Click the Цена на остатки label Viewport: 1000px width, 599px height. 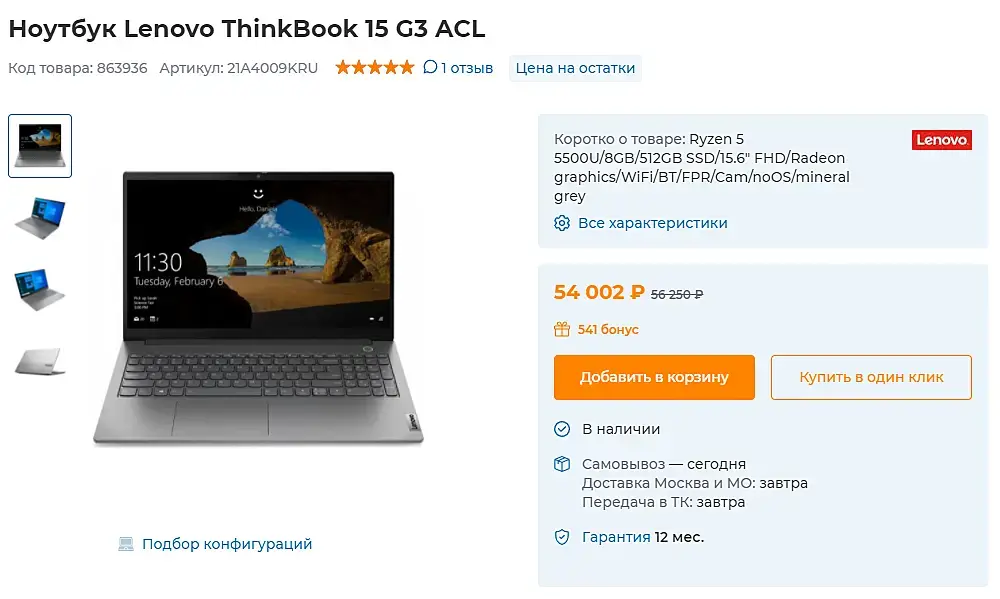pyautogui.click(x=575, y=68)
